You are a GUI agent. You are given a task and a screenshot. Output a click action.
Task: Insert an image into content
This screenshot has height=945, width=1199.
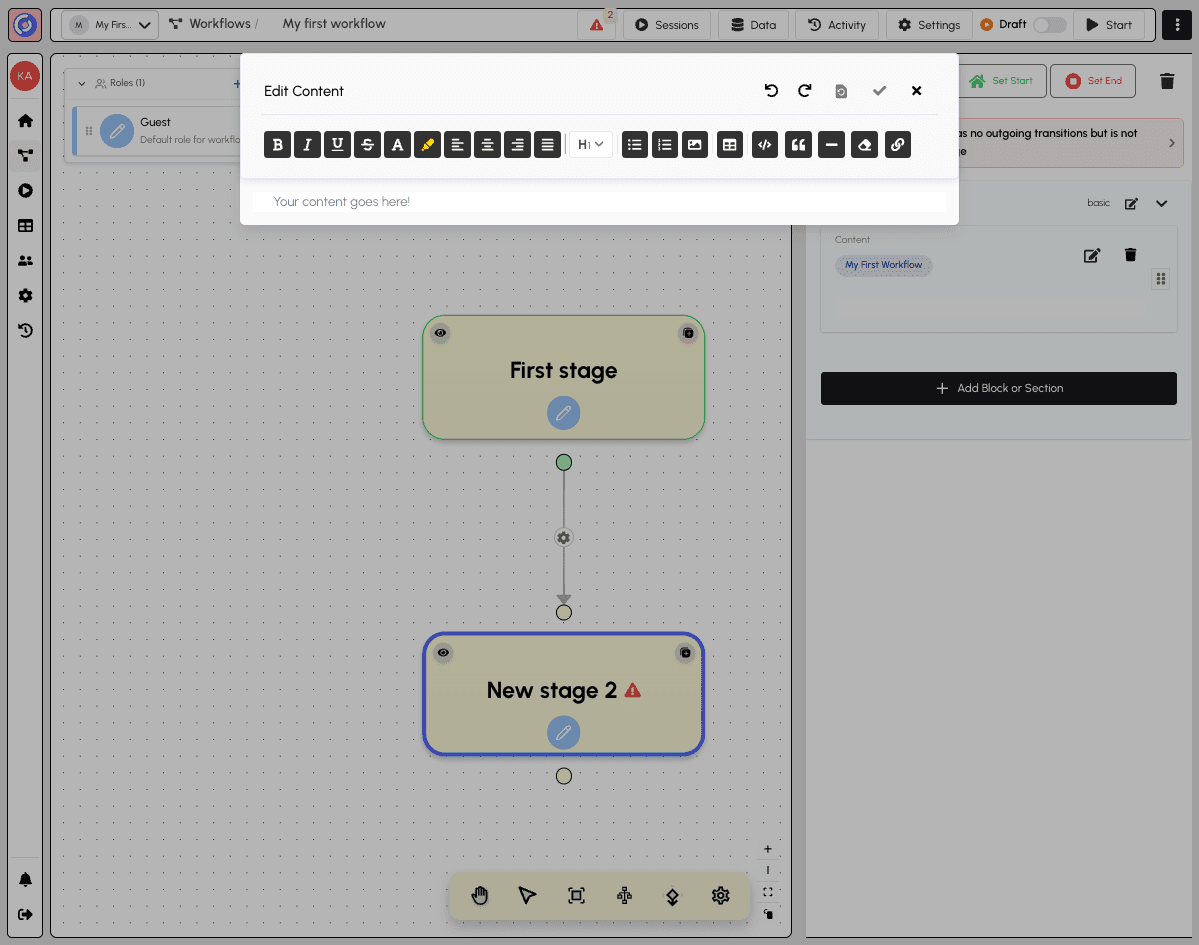tap(694, 145)
